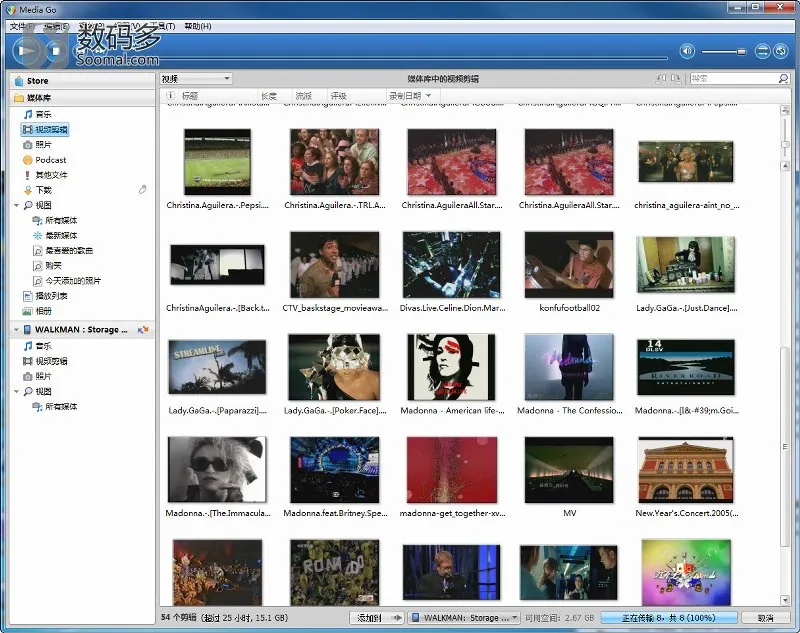This screenshot has height=633, width=800.
Task: Select the 今天添加的照片 view
Action: [66, 281]
